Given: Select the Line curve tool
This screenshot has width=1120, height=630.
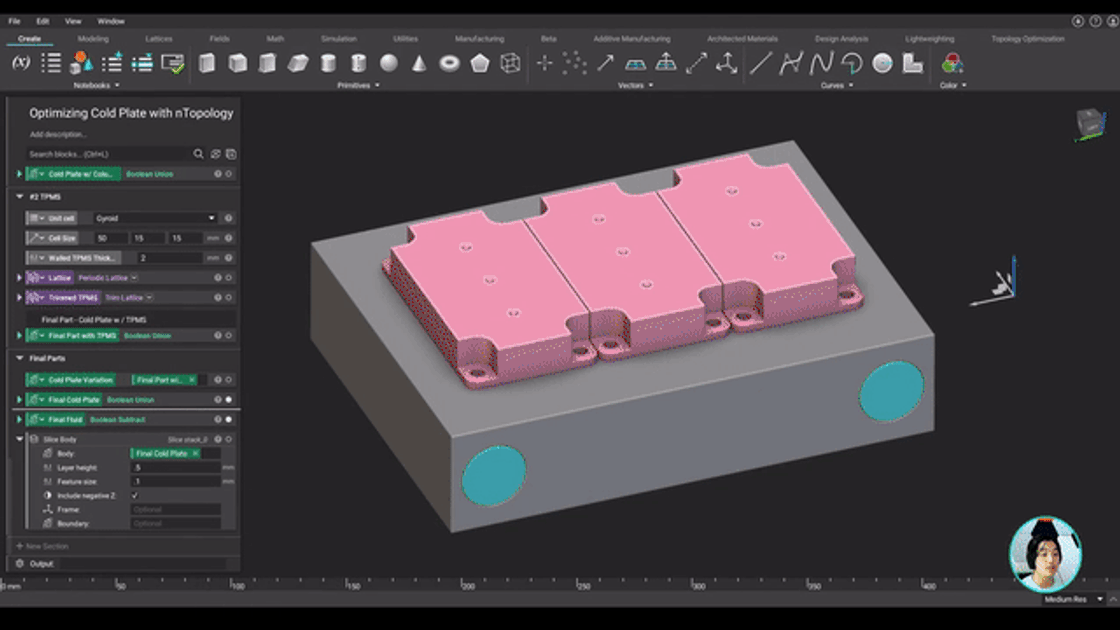Looking at the screenshot, I should point(760,64).
